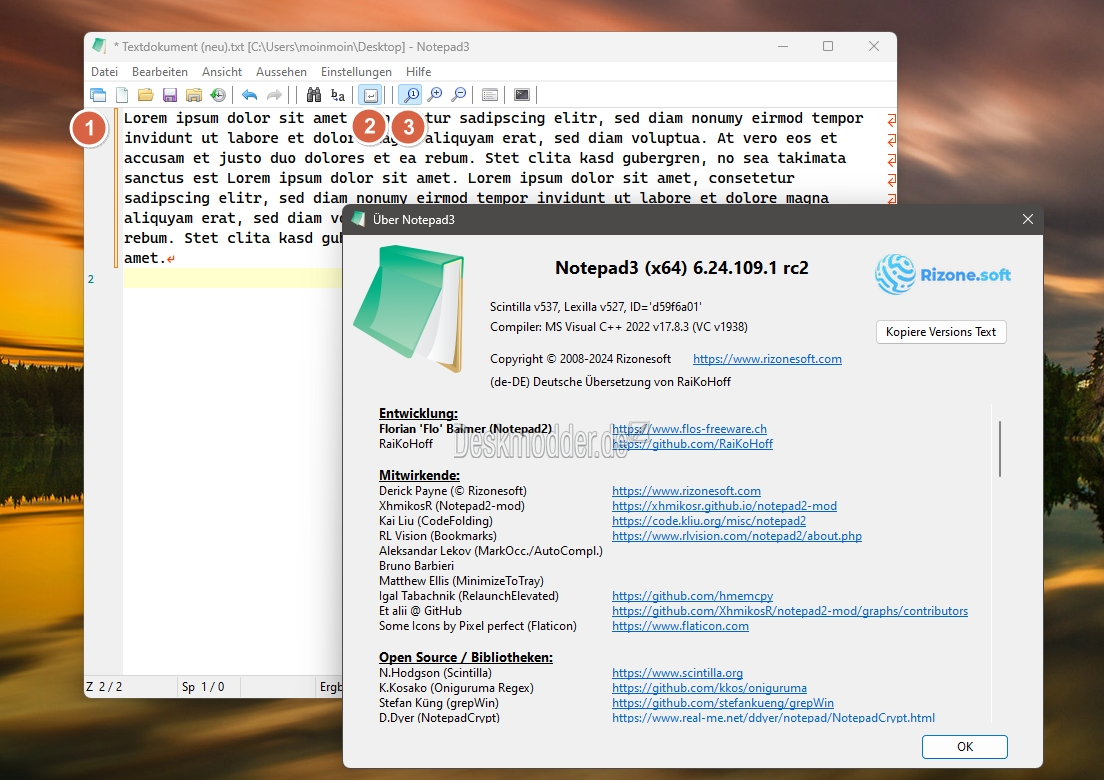
Task: Click the 'Notepad3 (x64) 6.24.109.1 rc2' heading
Action: coord(682,268)
